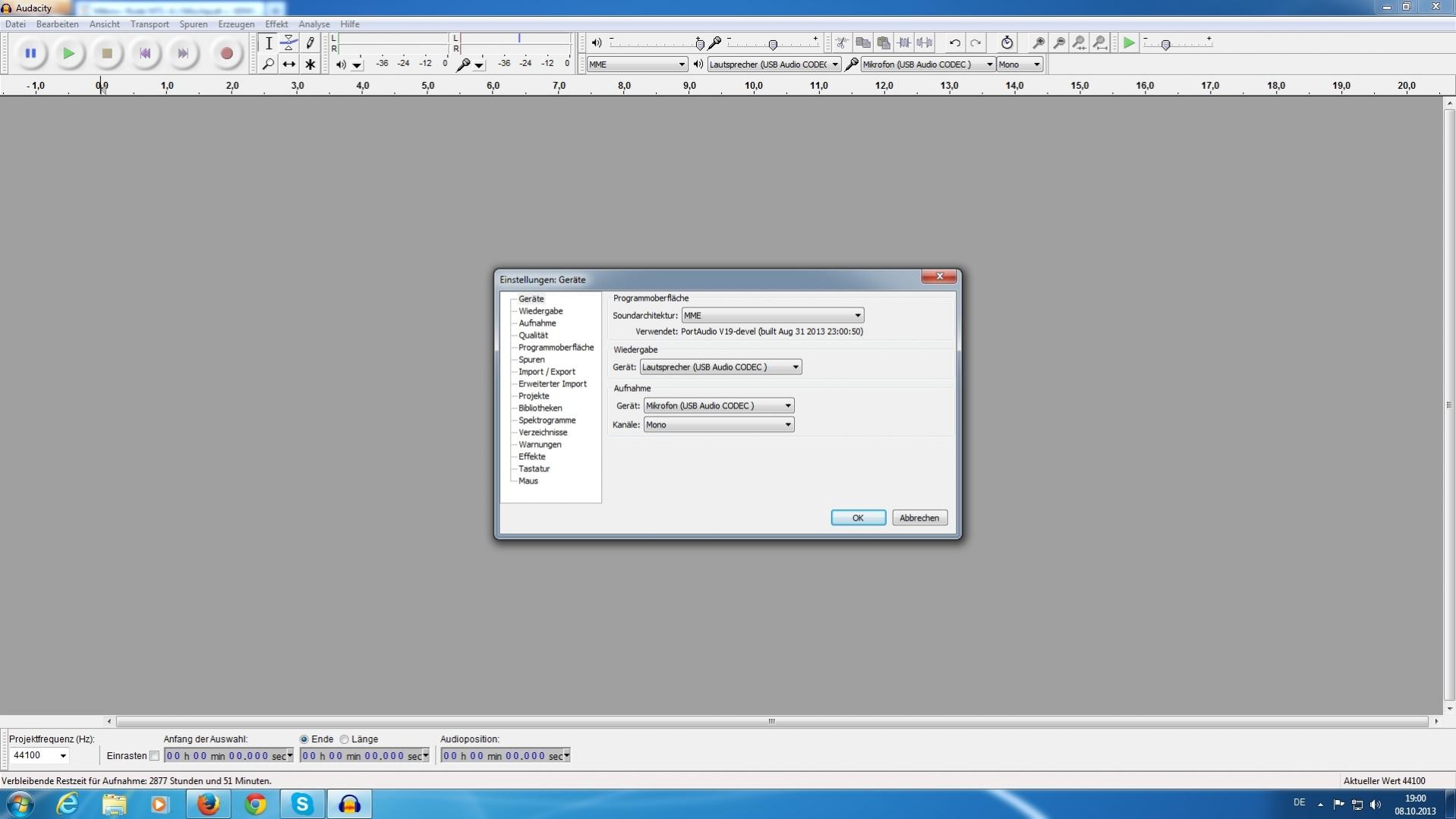Screen dimensions: 1456x819
Task: Click the Audioposition time field
Action: tap(506, 756)
